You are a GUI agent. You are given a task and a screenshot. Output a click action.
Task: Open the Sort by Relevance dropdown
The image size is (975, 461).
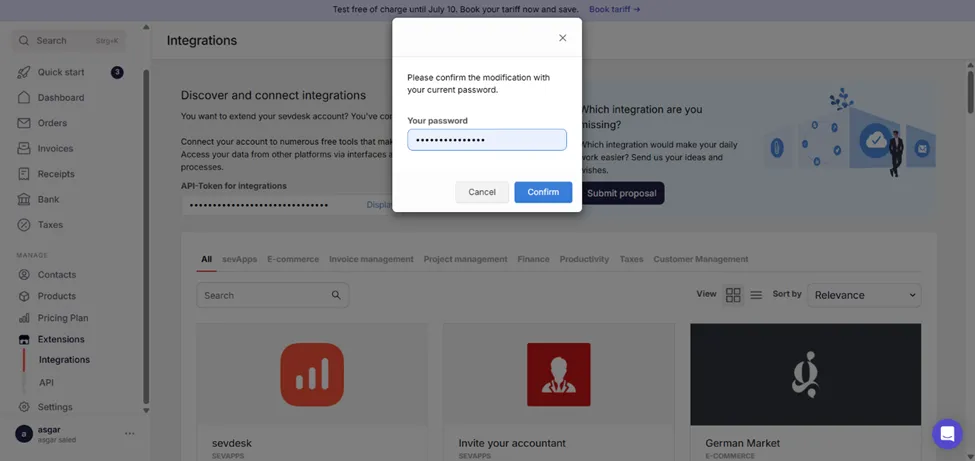point(864,295)
